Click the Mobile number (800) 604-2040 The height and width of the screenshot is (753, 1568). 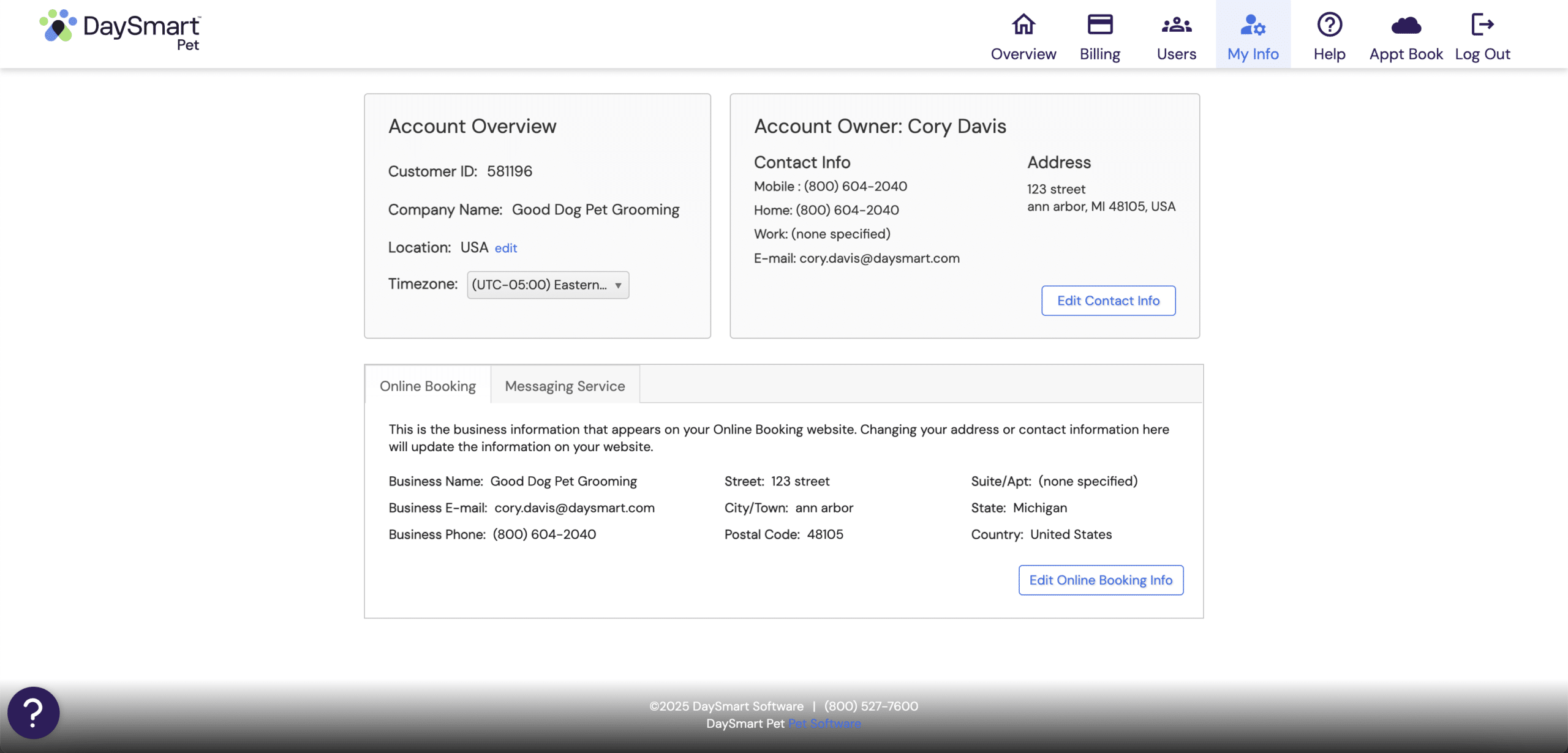coord(856,186)
